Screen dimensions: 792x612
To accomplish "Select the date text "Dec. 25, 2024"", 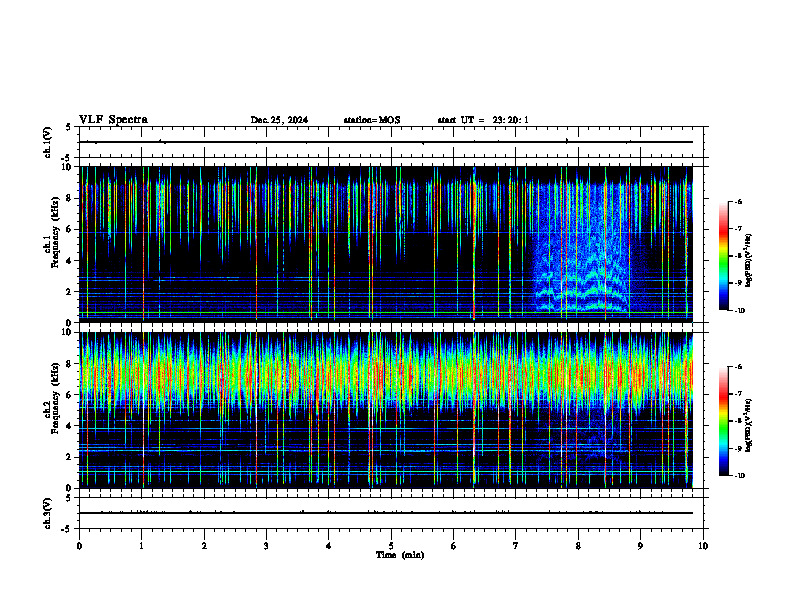I will click(x=279, y=120).
